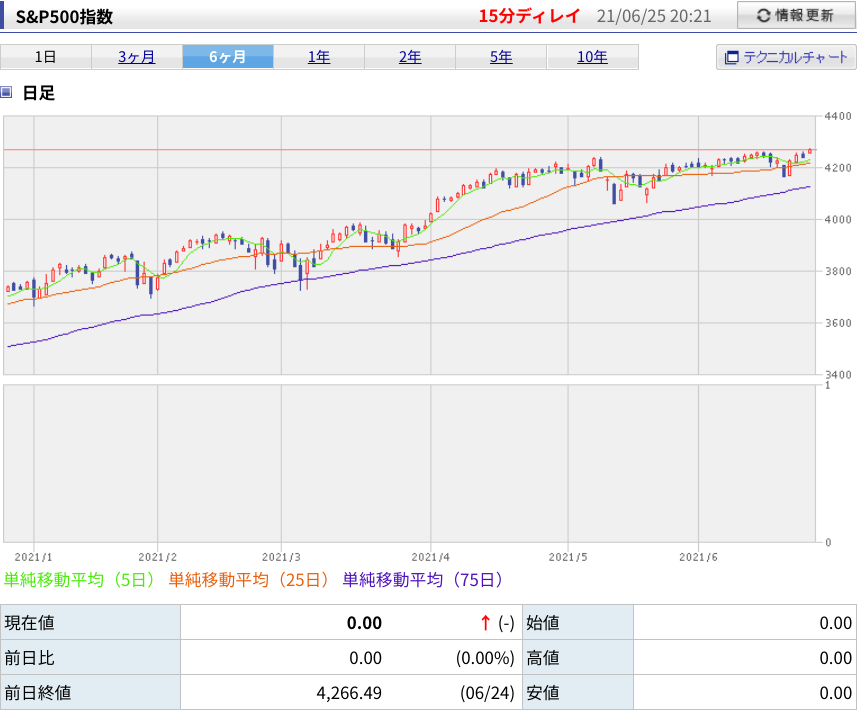Click the (06/24) date cell
858x711 pixels.
488,693
